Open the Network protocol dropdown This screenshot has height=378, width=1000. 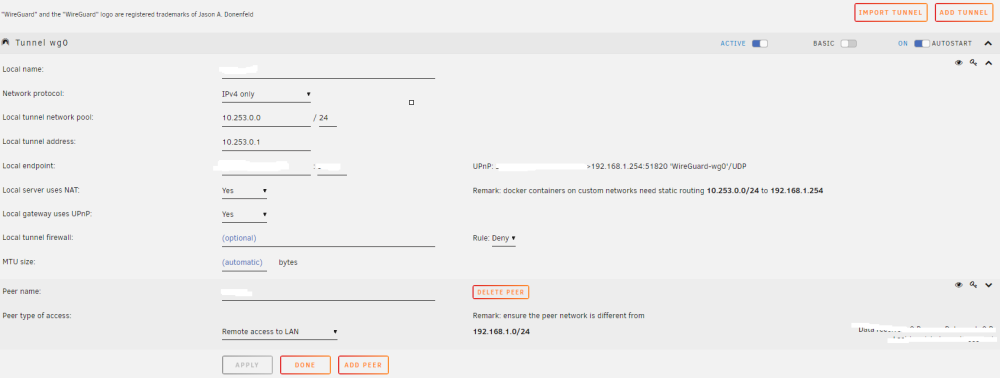tap(266, 94)
